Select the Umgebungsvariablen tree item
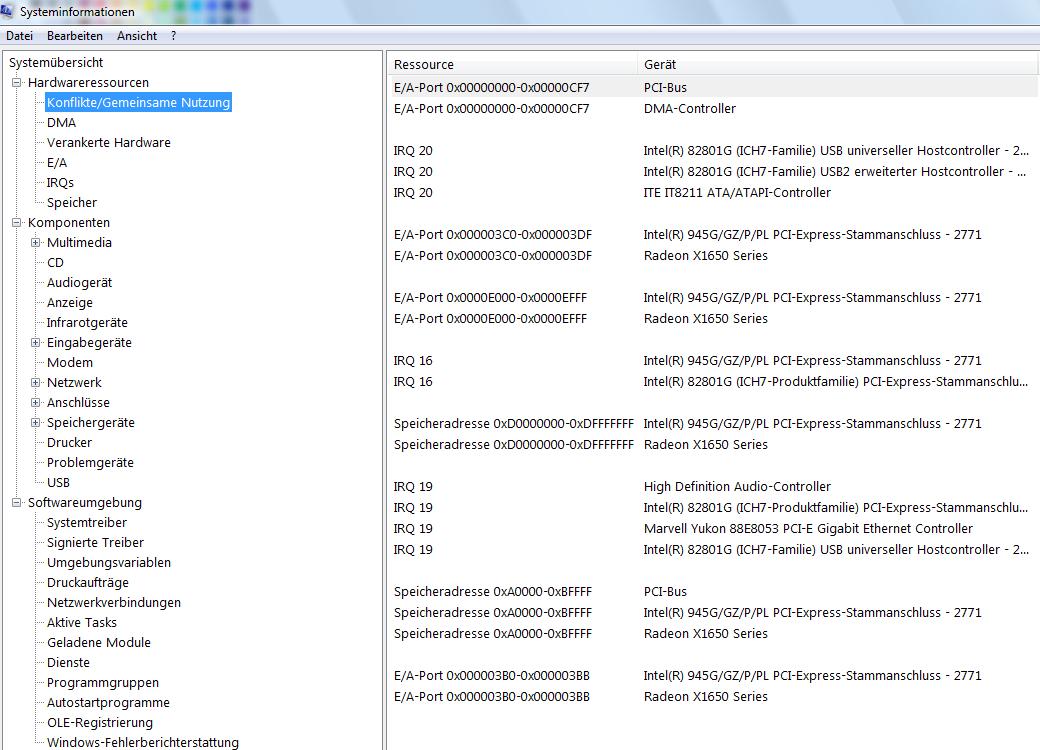Image resolution: width=1040 pixels, height=750 pixels. (109, 562)
